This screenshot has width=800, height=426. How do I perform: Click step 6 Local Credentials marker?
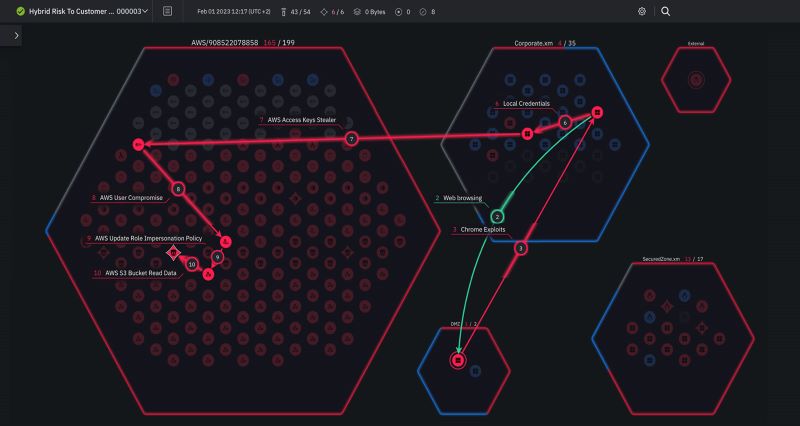pyautogui.click(x=565, y=122)
